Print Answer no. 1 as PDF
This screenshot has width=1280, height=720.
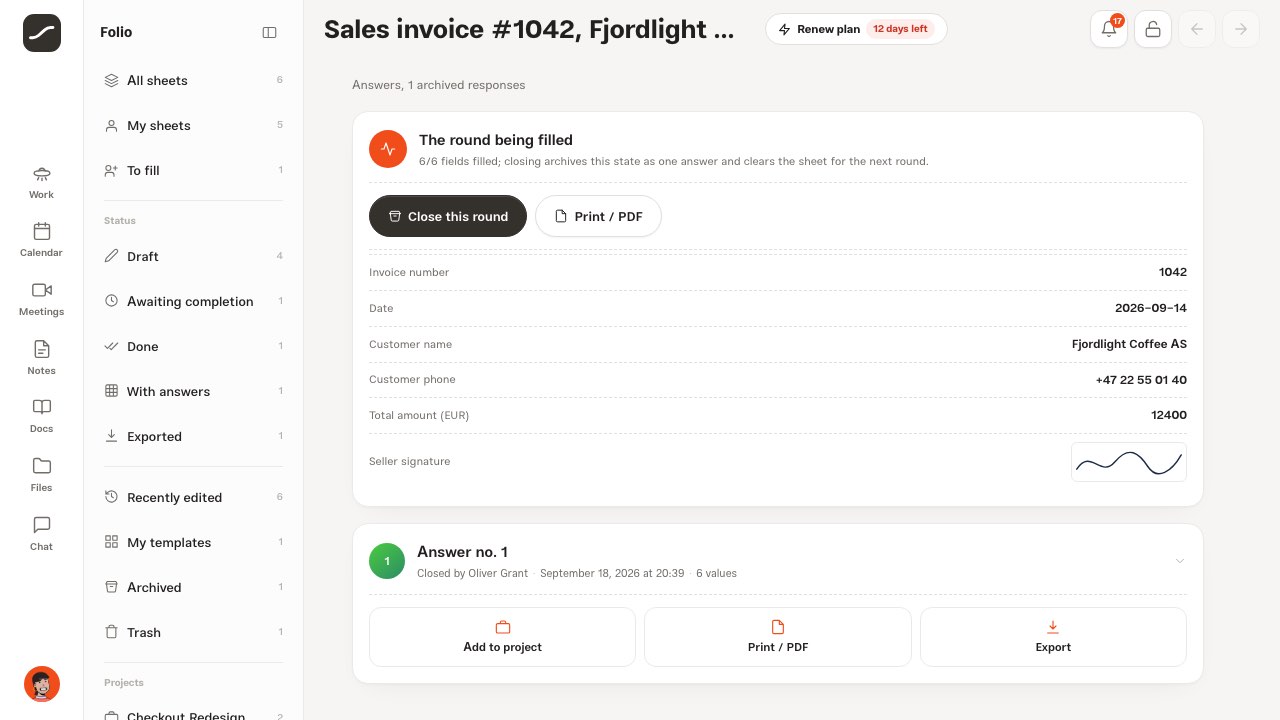[778, 637]
